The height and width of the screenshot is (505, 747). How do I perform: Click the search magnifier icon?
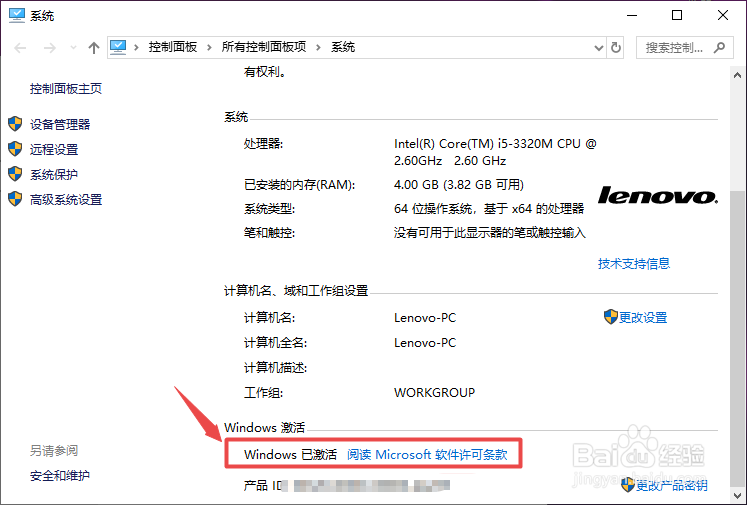coord(719,47)
